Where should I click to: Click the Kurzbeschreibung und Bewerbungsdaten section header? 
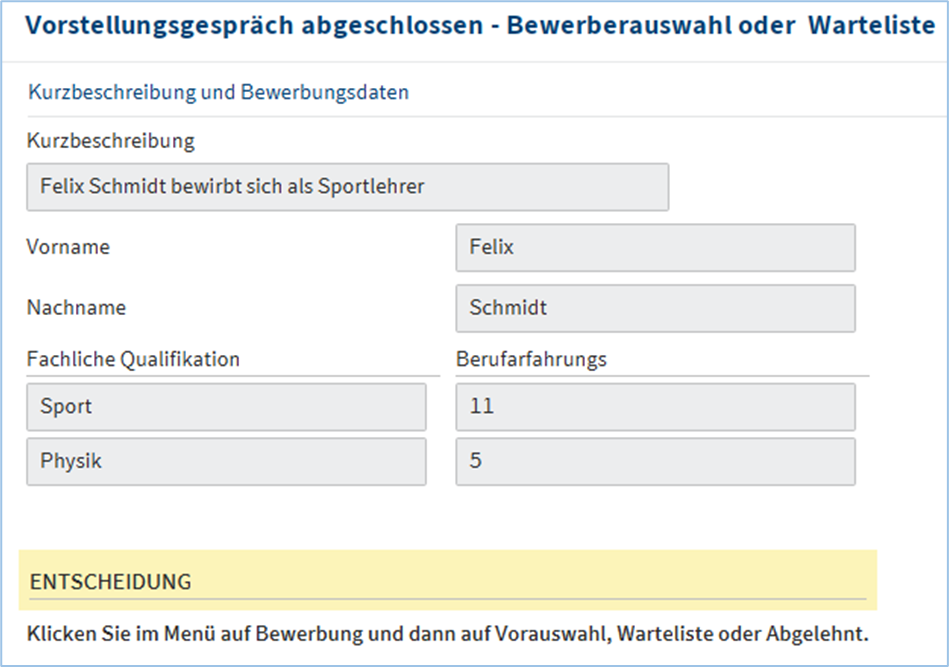(218, 93)
